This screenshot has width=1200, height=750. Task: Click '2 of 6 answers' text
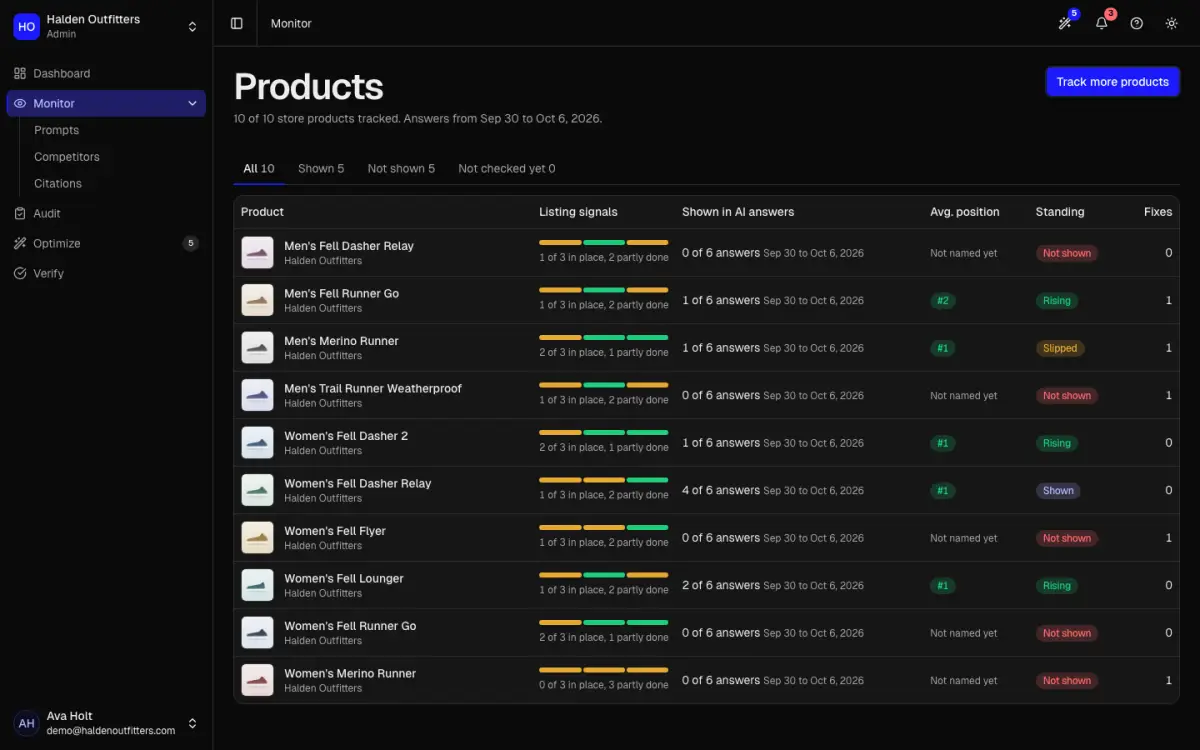(721, 586)
